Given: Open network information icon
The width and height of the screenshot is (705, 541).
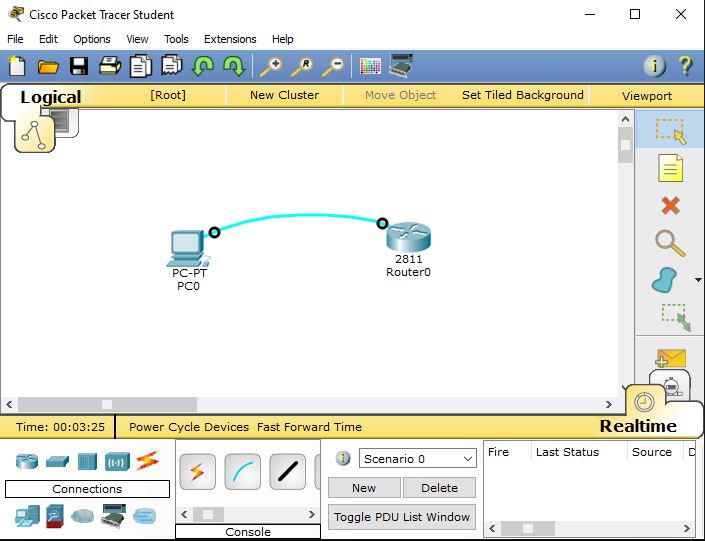Looking at the screenshot, I should click(655, 66).
